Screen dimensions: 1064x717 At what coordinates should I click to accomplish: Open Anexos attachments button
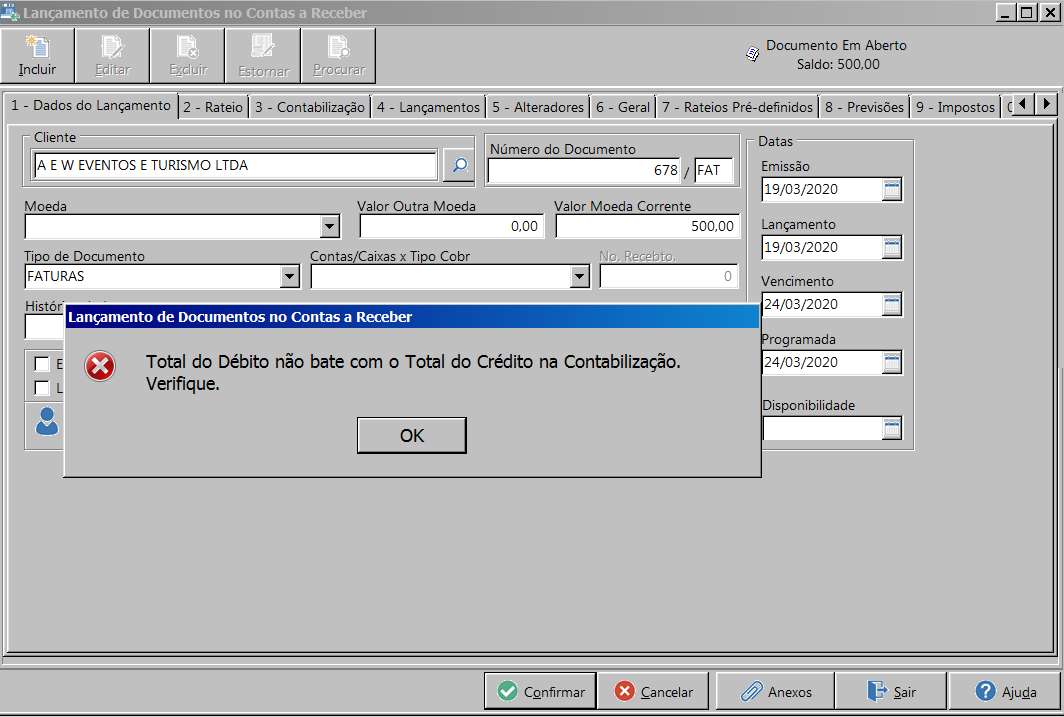point(776,691)
